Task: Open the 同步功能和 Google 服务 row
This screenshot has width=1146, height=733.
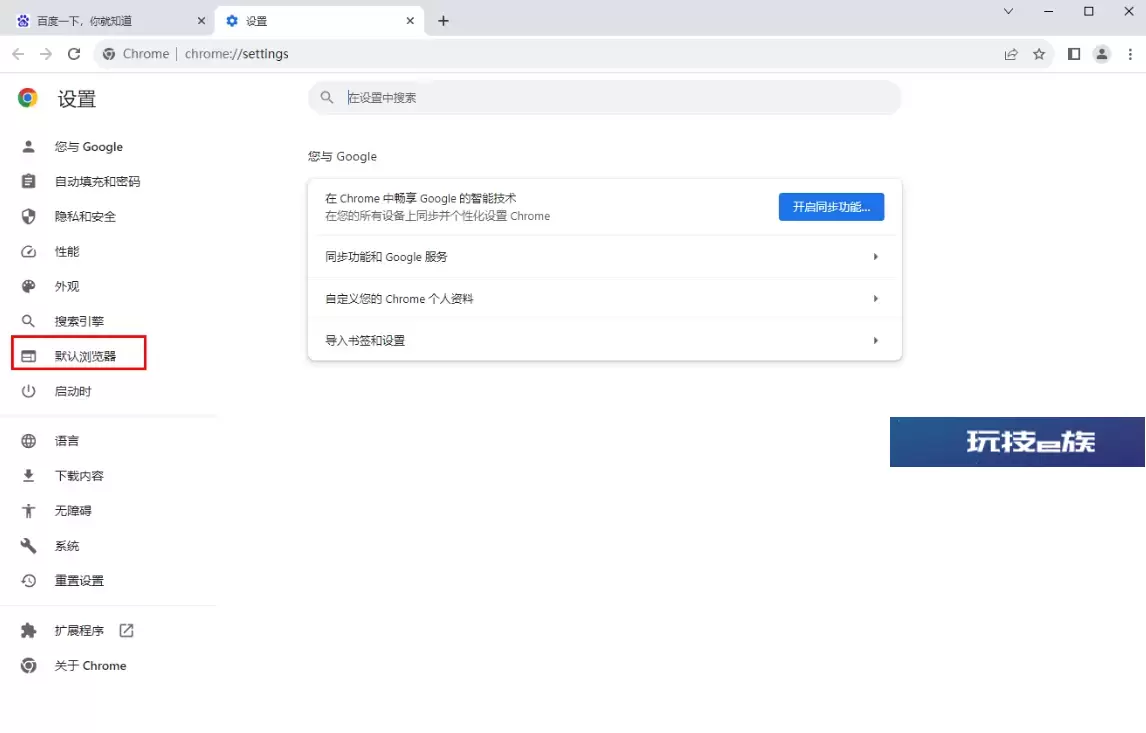Action: (x=604, y=257)
